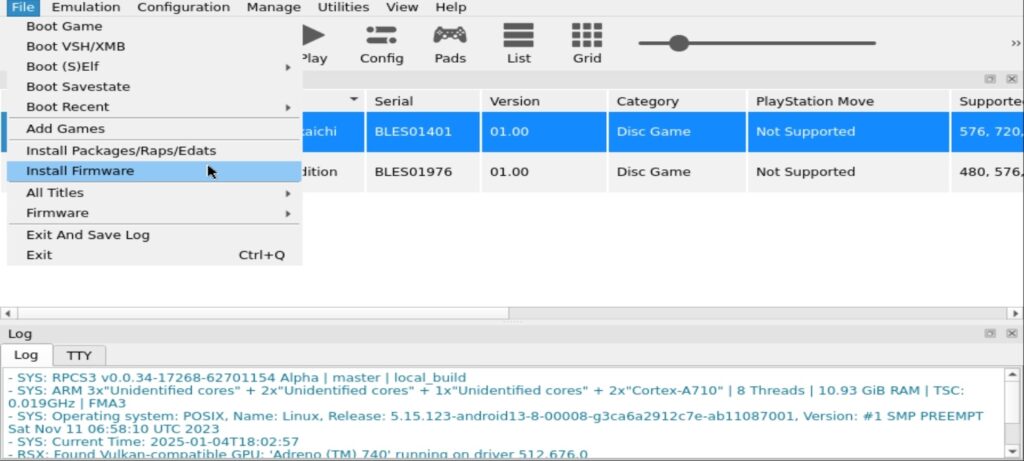Switch to the Log tab
The height and width of the screenshot is (461, 1024).
(x=26, y=355)
